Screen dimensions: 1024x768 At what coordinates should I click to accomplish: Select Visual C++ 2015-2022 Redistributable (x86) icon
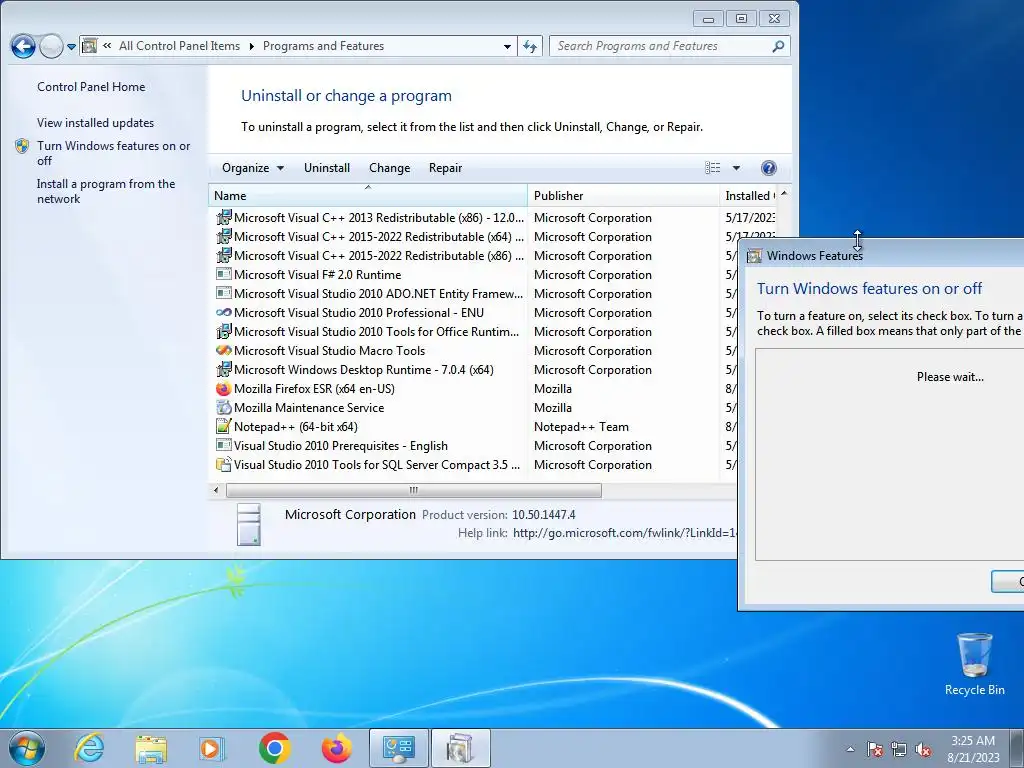coord(224,255)
